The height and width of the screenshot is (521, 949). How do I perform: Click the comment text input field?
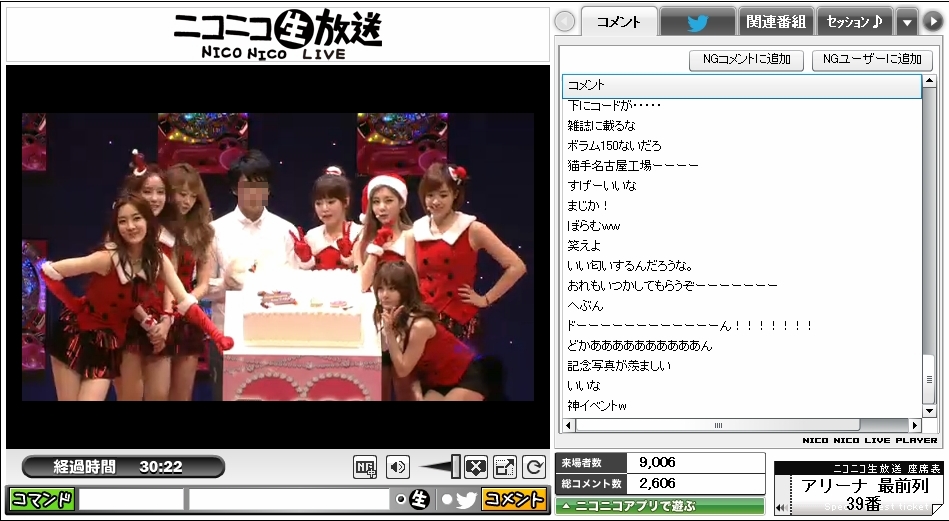coord(289,500)
